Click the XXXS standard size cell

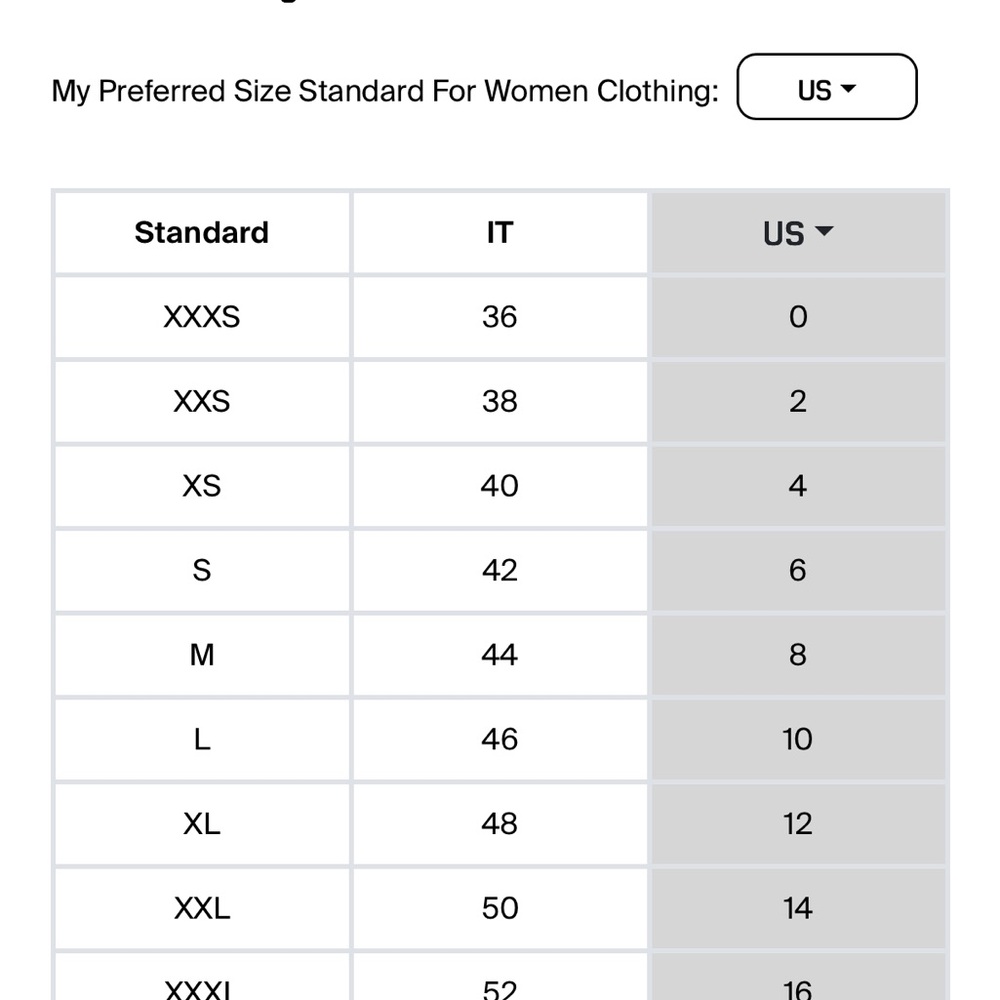(202, 317)
